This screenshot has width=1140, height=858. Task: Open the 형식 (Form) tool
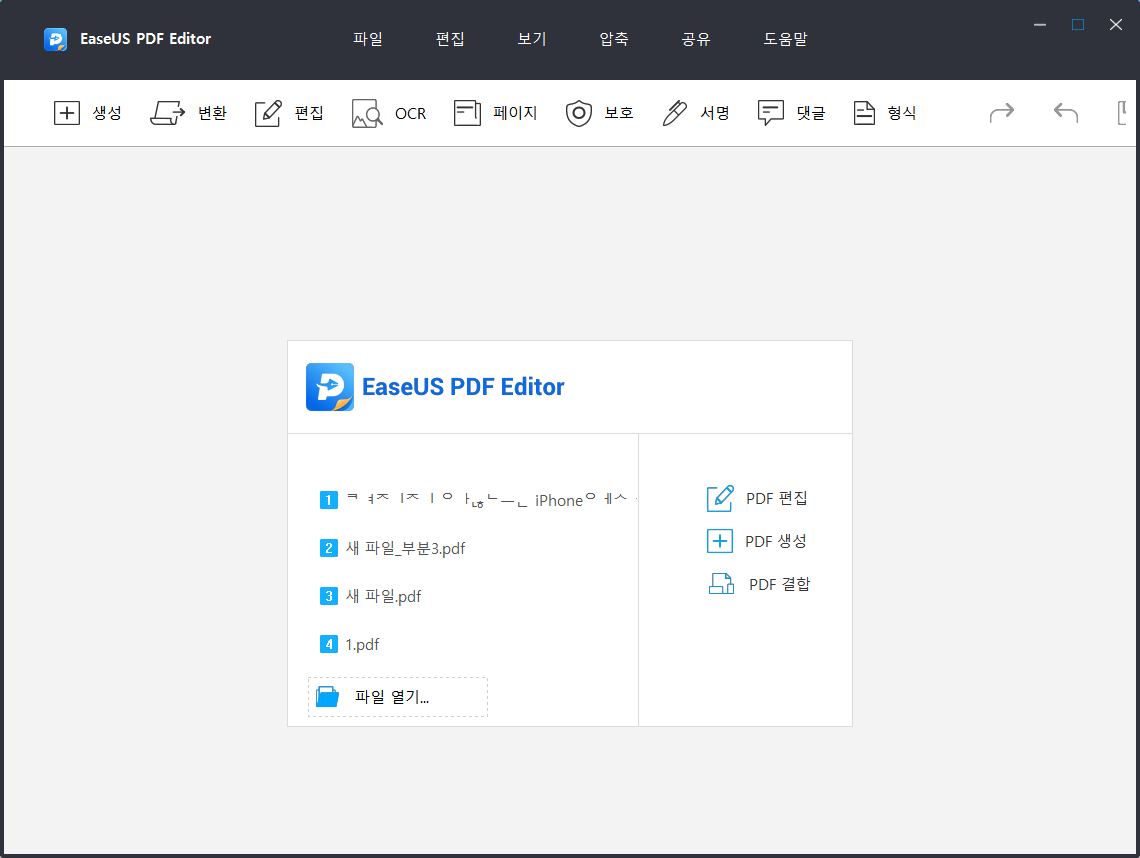tap(884, 113)
